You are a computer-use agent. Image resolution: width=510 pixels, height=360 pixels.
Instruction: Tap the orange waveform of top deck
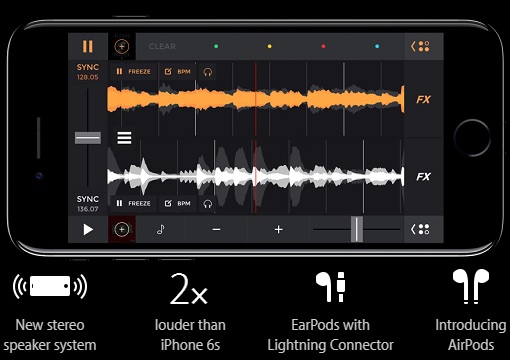coord(256,99)
